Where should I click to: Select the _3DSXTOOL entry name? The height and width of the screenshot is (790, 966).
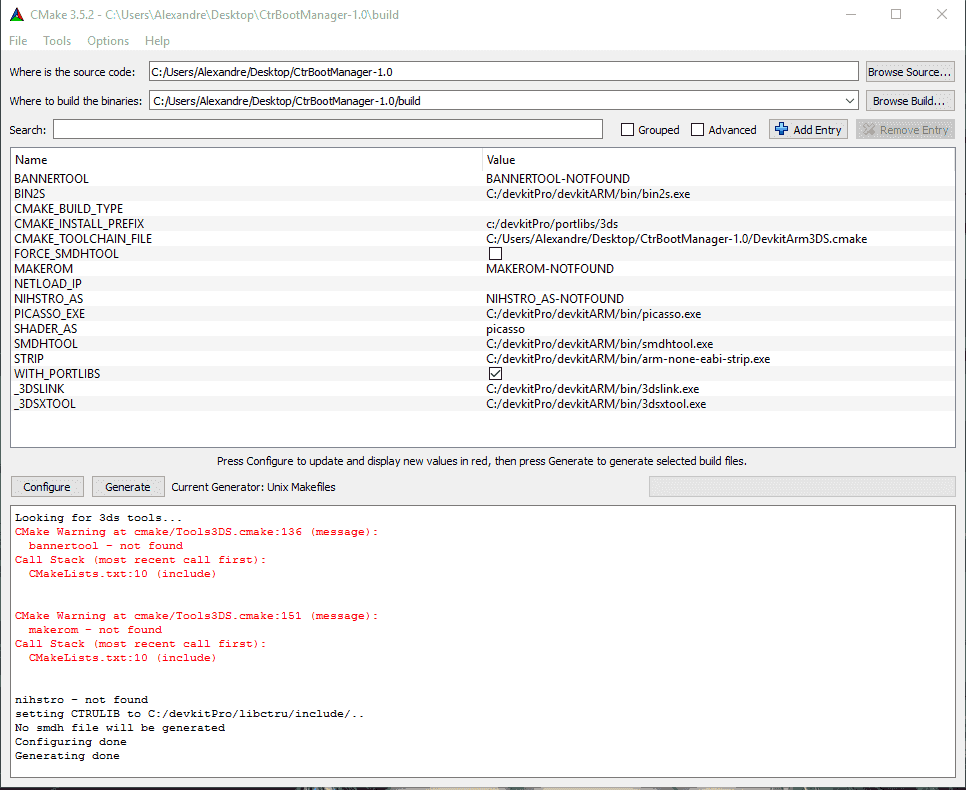(45, 404)
